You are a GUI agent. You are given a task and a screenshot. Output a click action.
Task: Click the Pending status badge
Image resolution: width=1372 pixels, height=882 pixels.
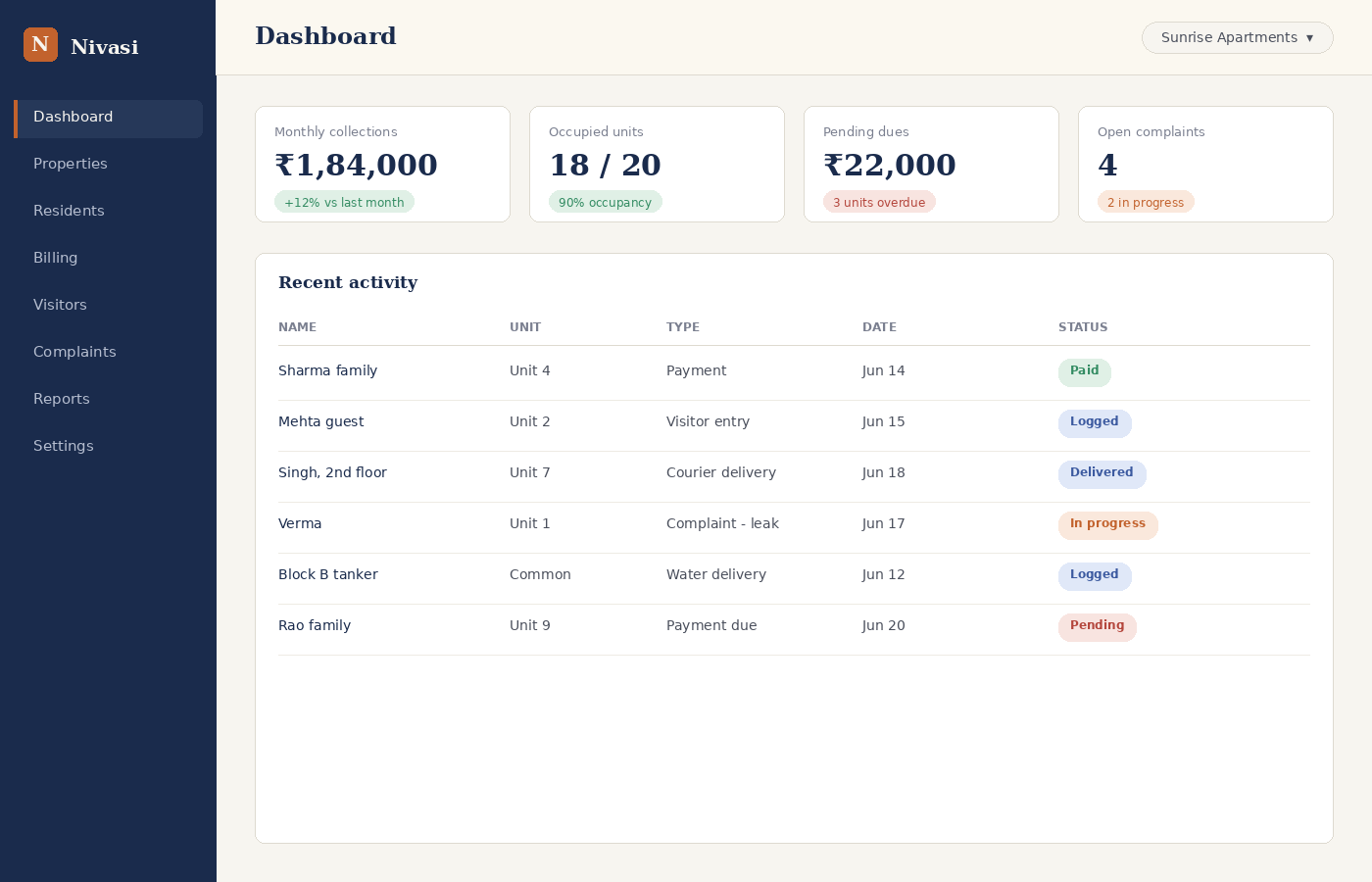[x=1097, y=626]
